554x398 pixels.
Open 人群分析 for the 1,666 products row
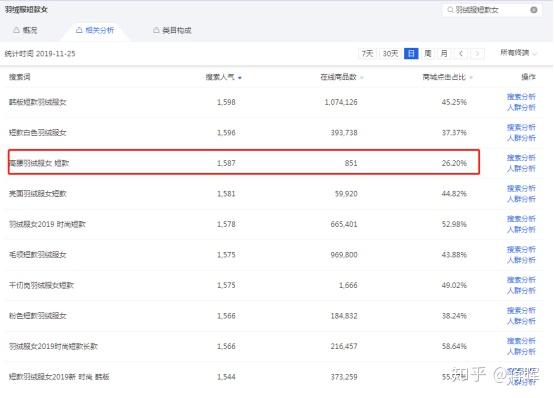521,291
